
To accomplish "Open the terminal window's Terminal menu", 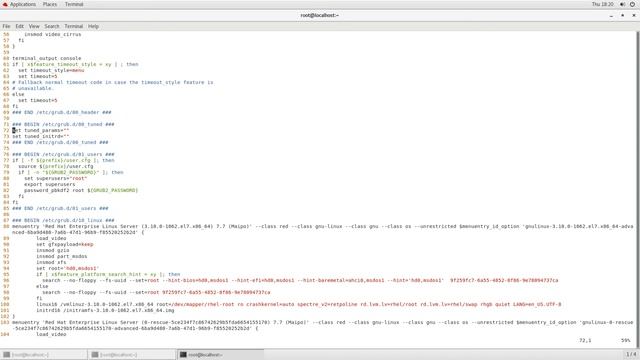I will coord(73,26).
